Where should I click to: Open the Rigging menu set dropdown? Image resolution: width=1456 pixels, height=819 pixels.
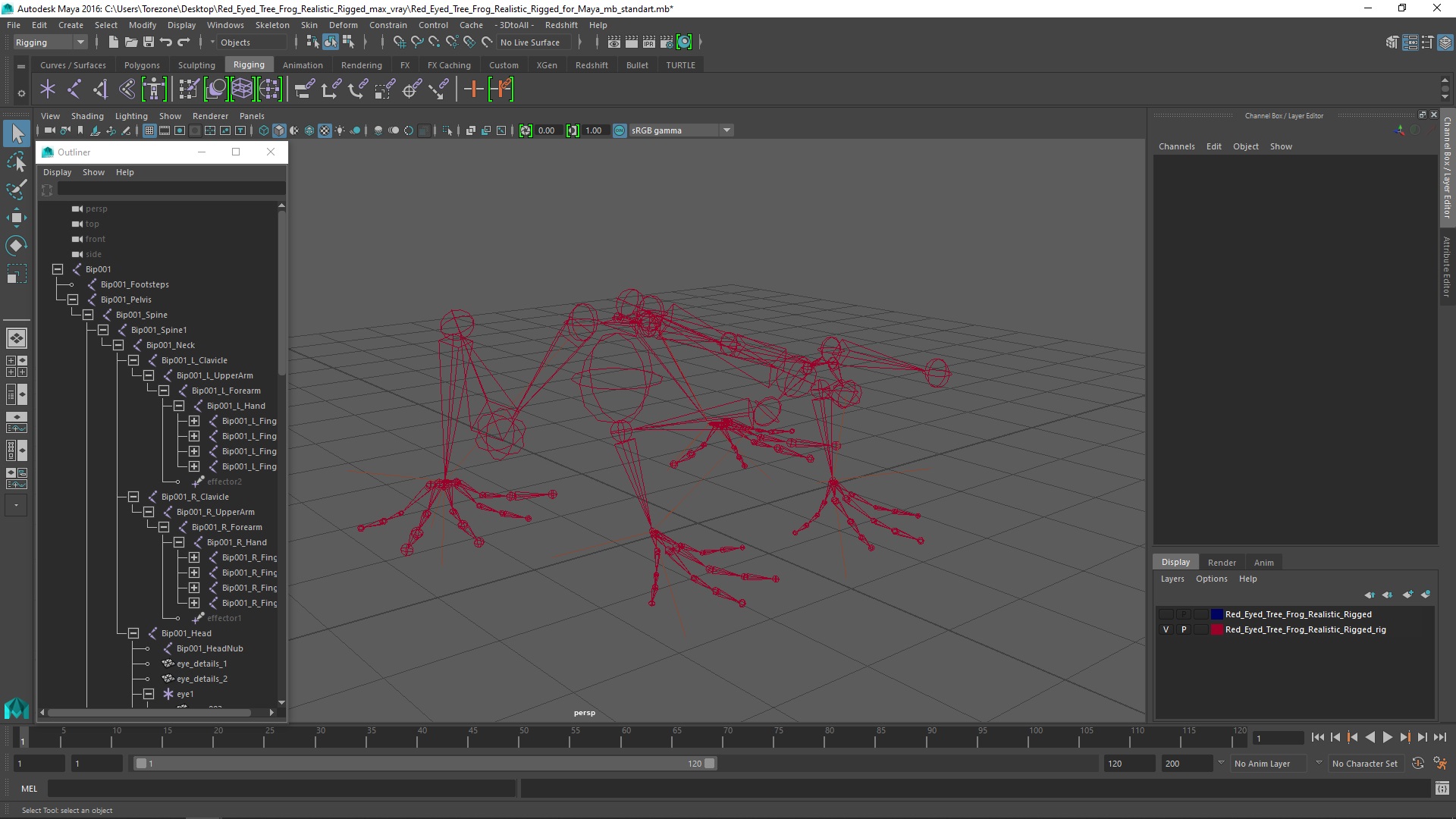[50, 42]
